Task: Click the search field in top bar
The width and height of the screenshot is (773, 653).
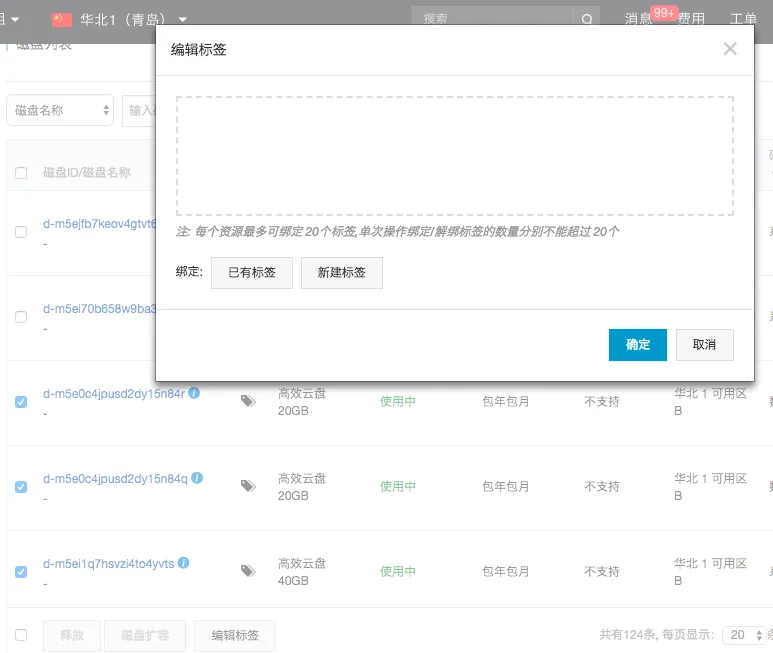Action: 493,19
